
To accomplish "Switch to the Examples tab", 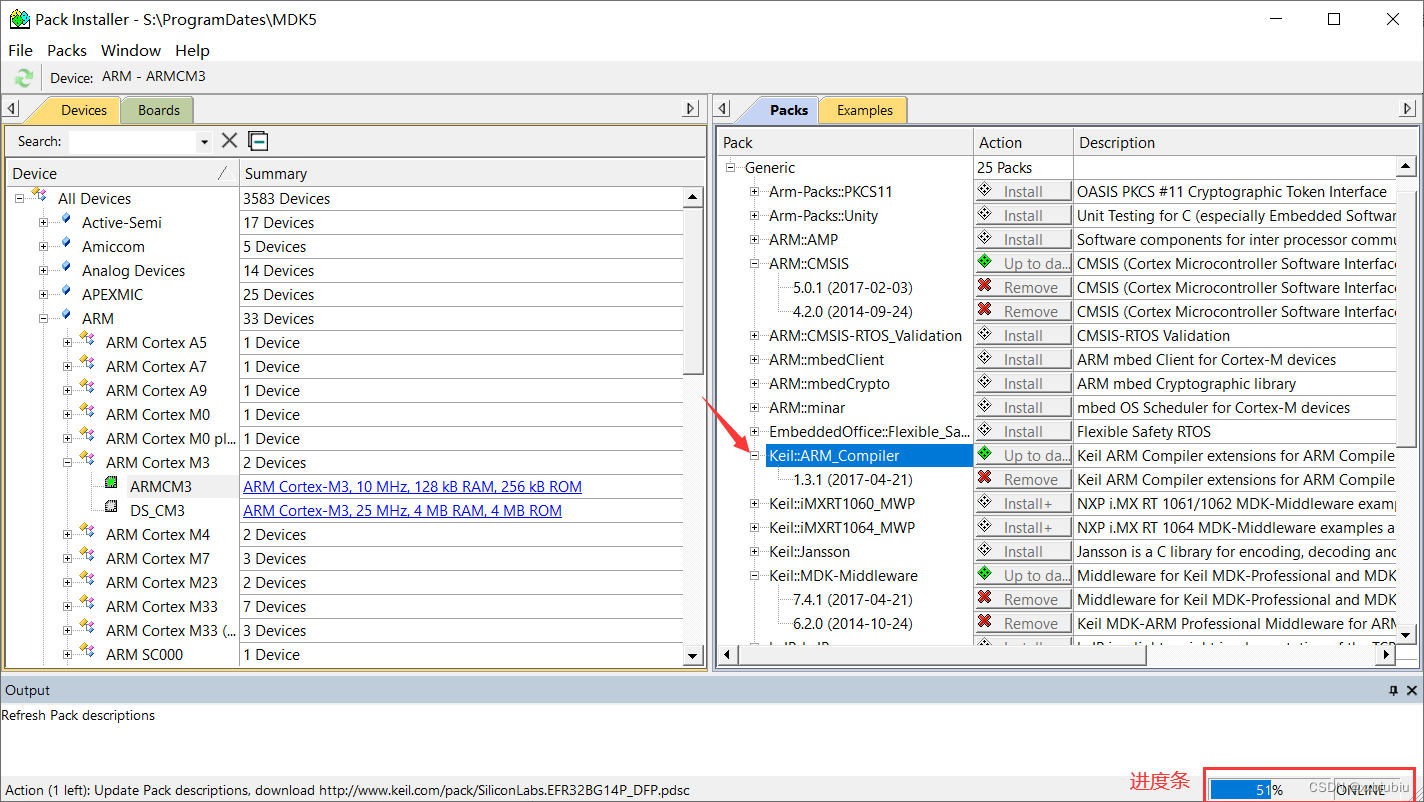I will (865, 110).
